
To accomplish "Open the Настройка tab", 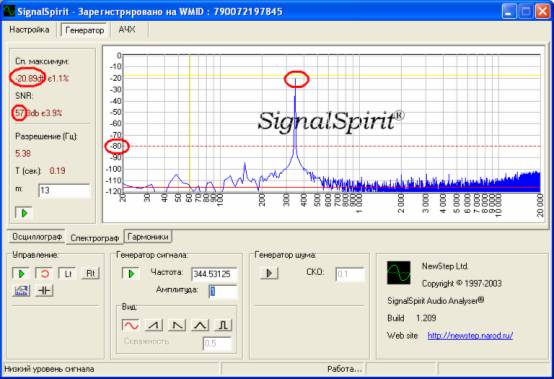I will [x=29, y=30].
